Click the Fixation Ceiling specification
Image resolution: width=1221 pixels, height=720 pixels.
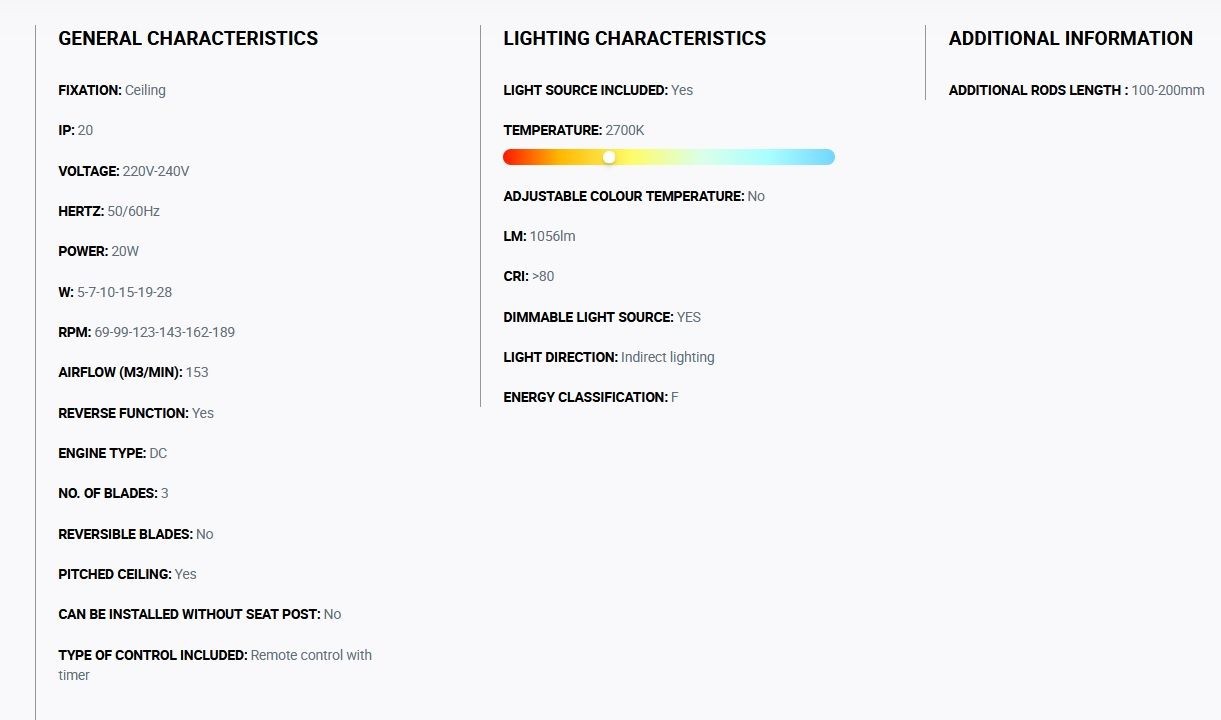(x=112, y=90)
